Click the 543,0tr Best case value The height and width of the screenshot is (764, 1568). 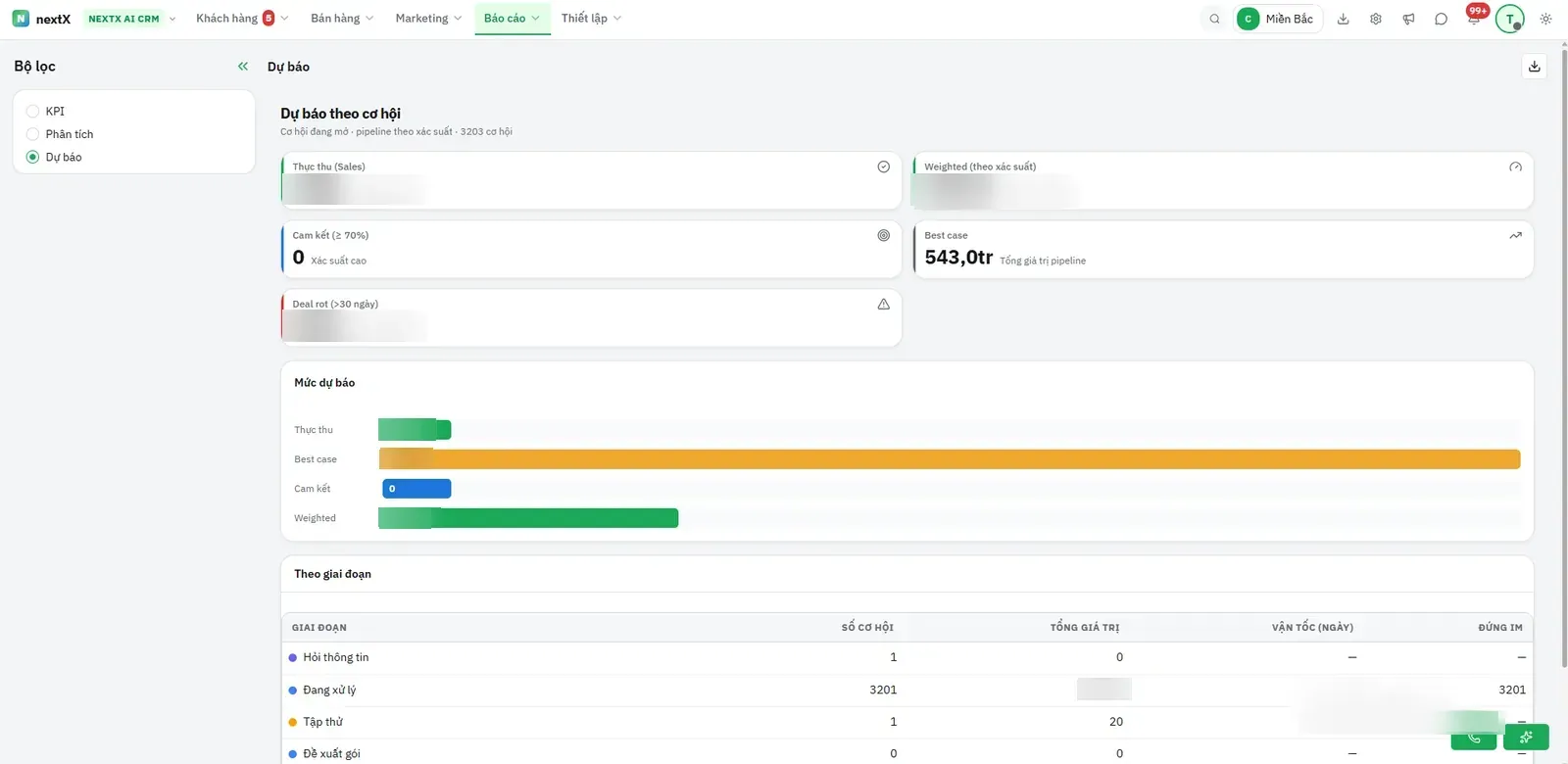point(958,258)
